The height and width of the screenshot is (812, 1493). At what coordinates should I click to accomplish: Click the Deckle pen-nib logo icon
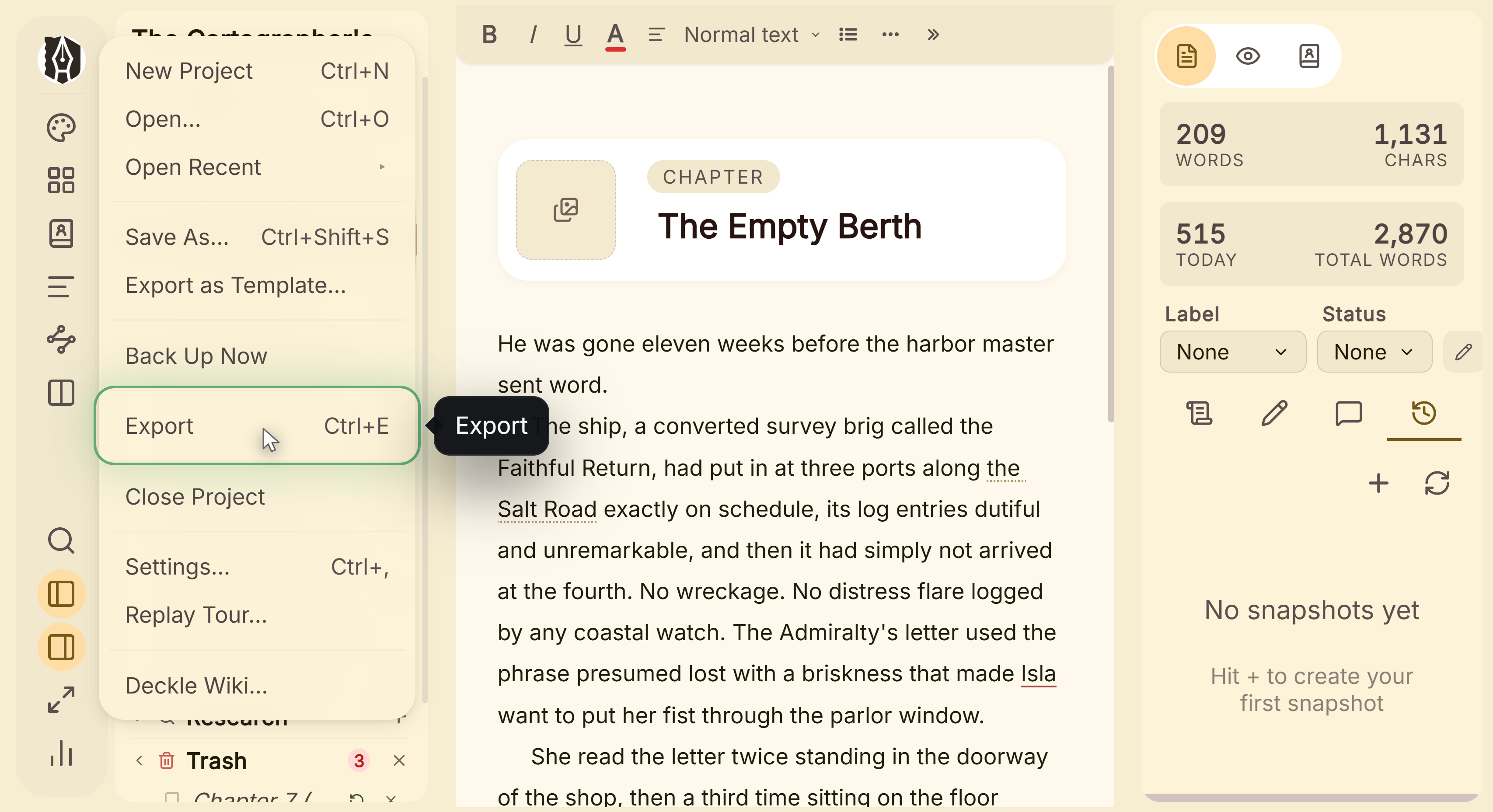[x=61, y=60]
